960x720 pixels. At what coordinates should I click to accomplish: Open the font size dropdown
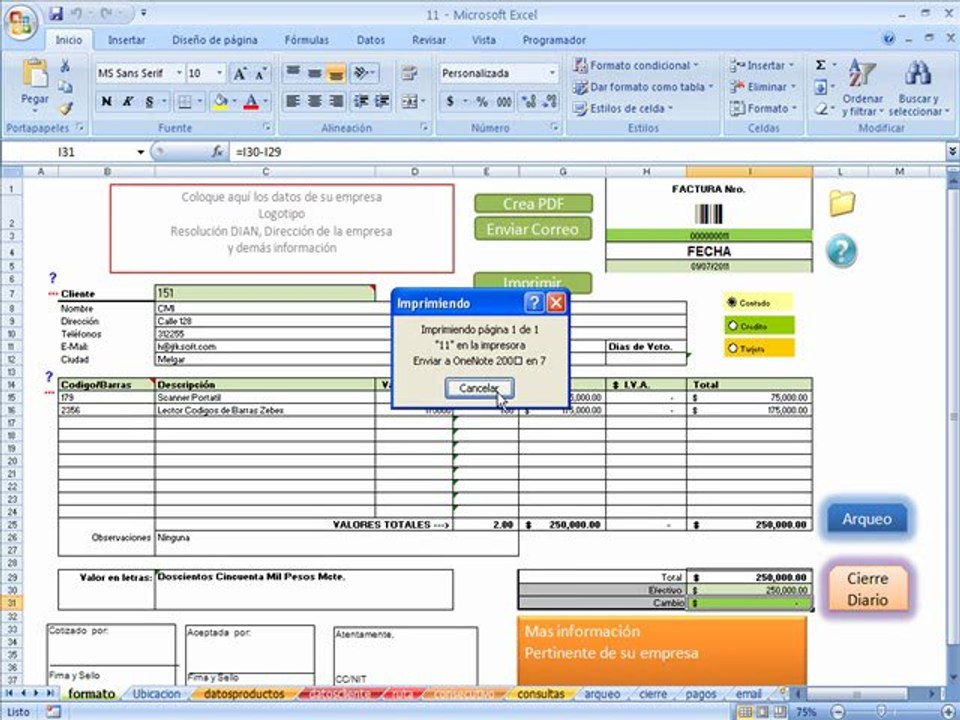[219, 73]
